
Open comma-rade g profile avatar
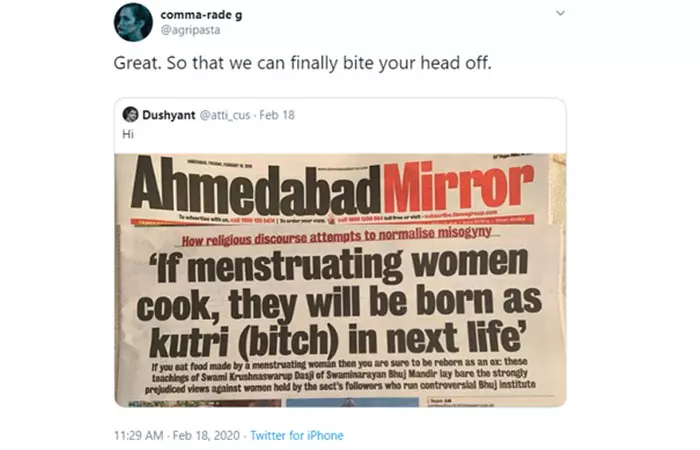point(133,22)
